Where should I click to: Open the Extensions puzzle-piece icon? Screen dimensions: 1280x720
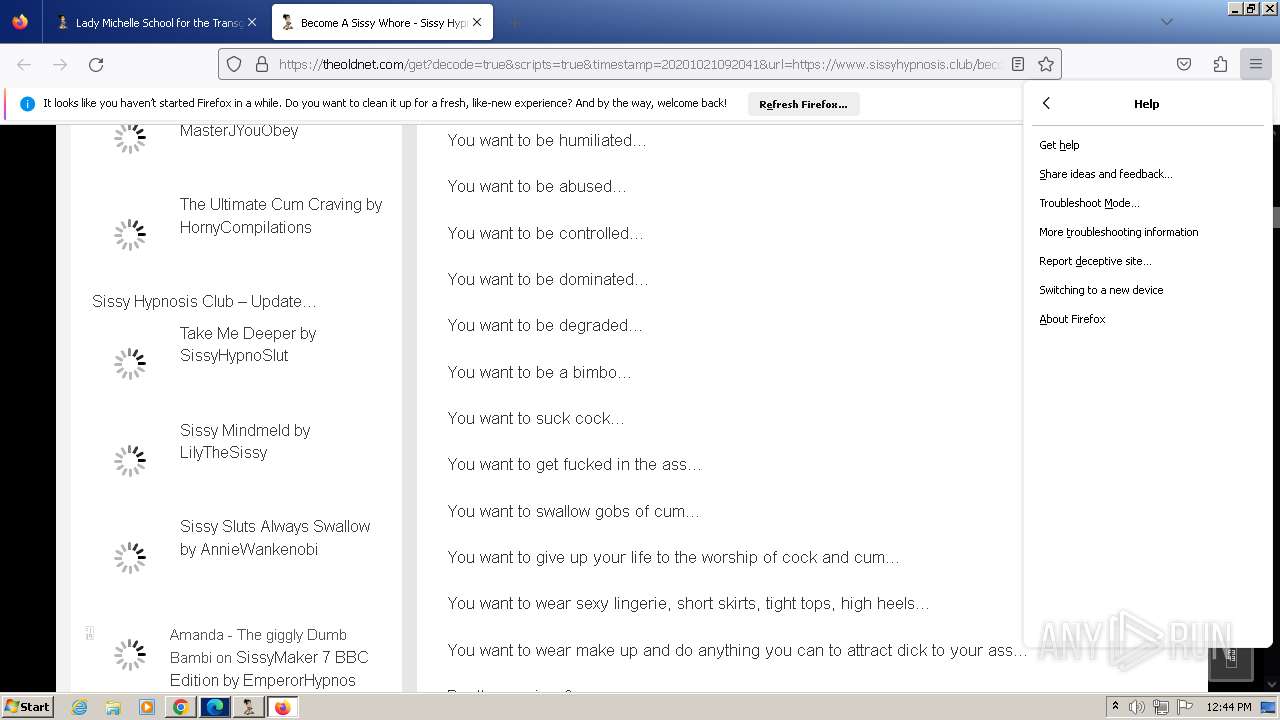pyautogui.click(x=1220, y=64)
